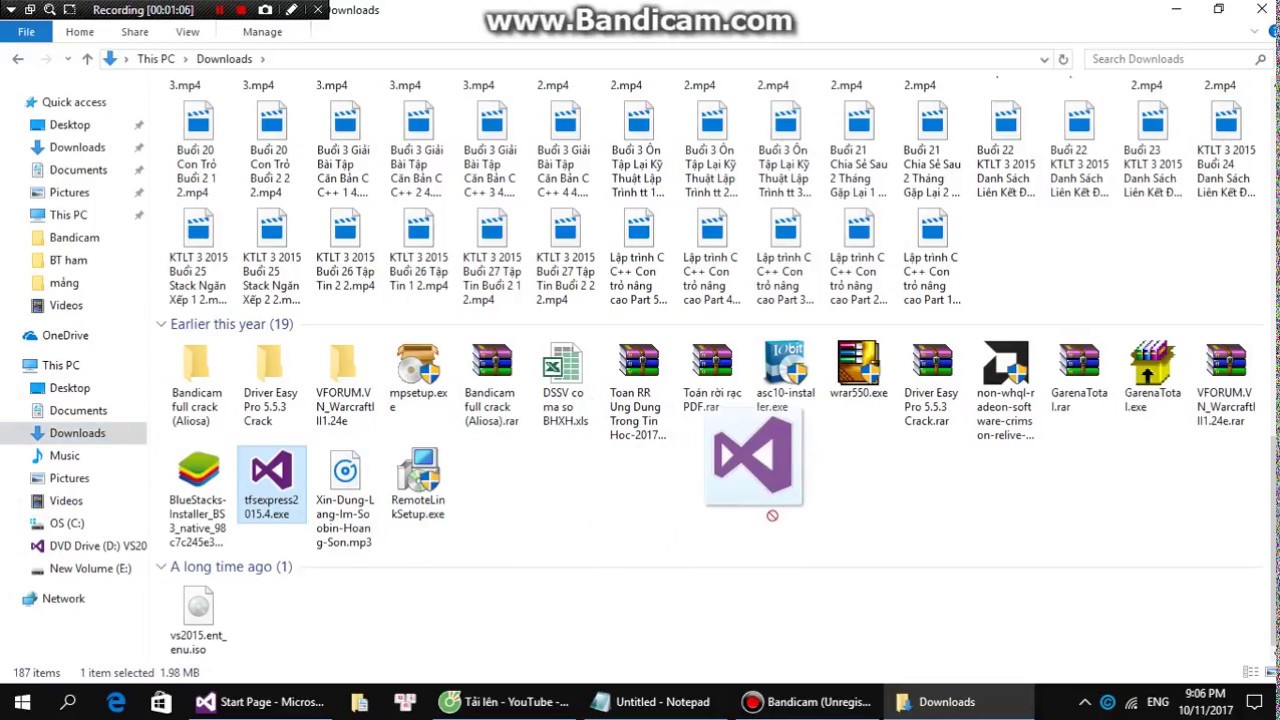Select the tfsexpress2015.4.exe file

pos(271,485)
